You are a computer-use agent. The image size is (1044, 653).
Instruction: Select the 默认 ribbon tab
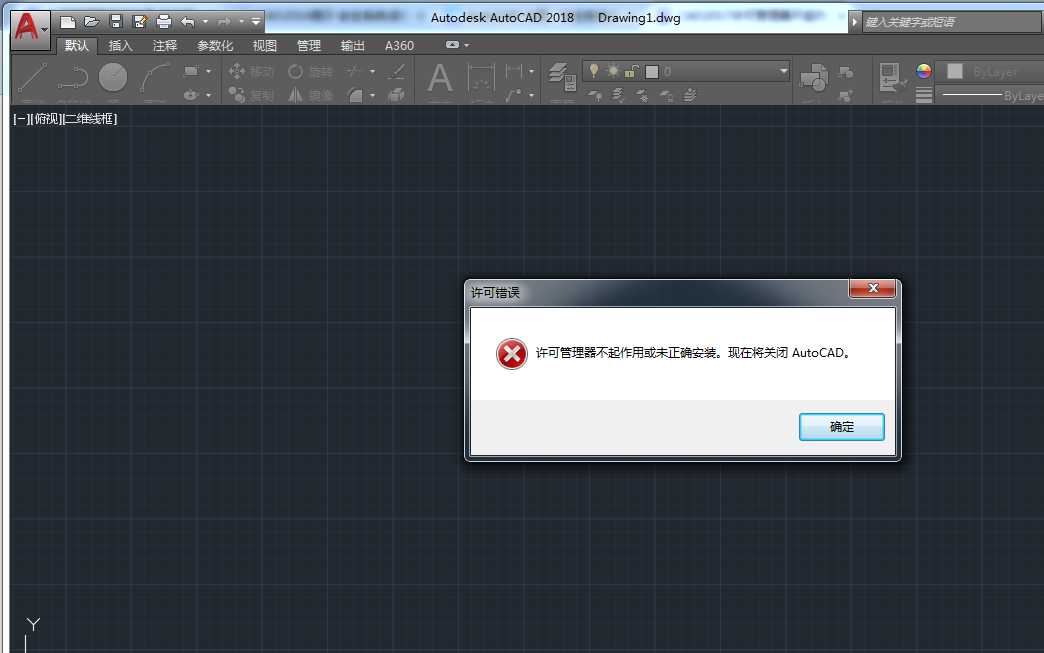pos(77,45)
